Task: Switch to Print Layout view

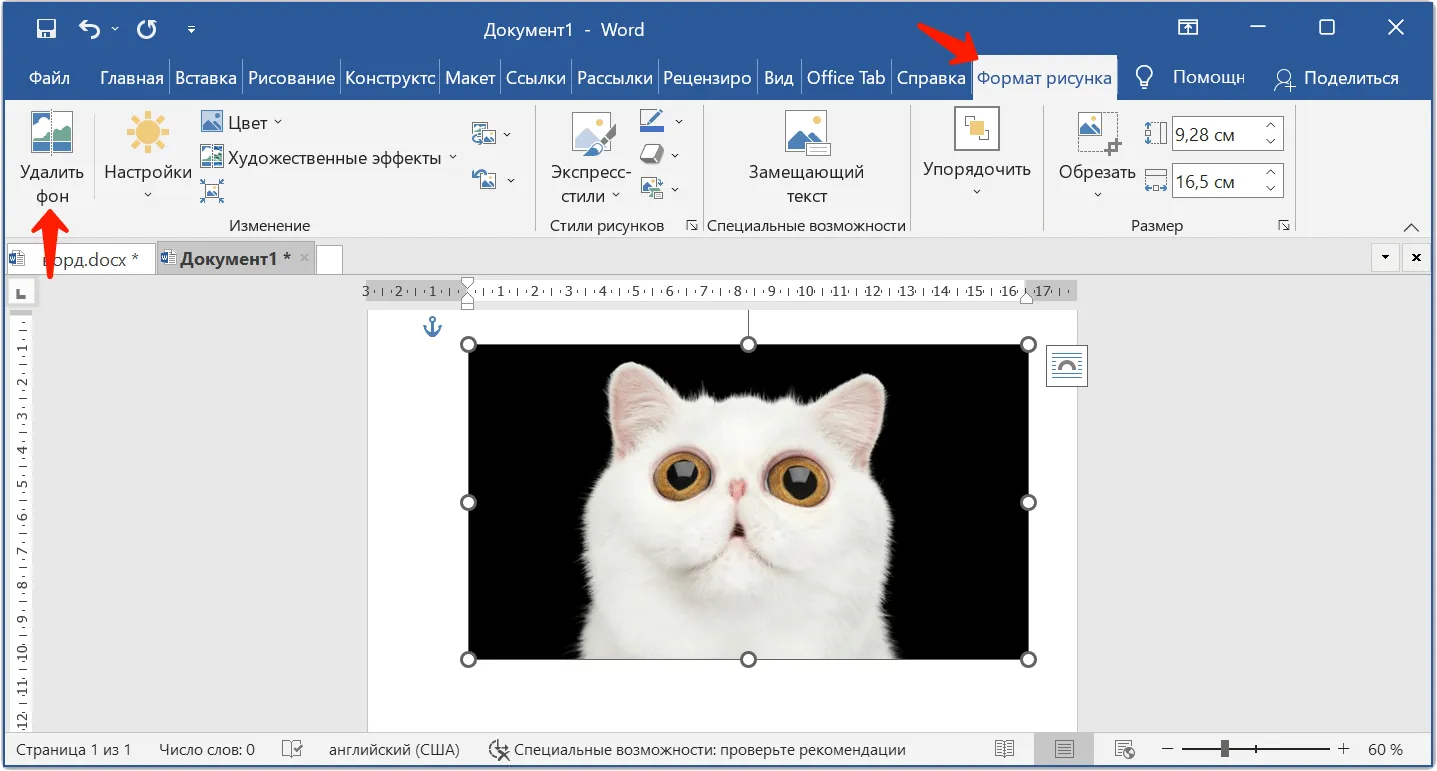Action: tap(1064, 749)
